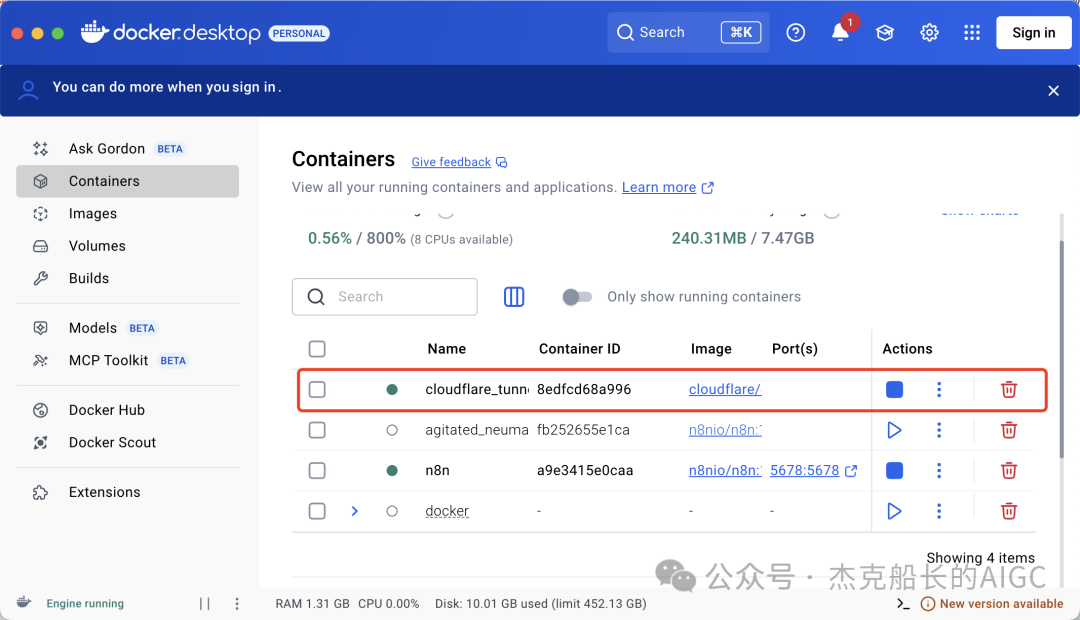The image size is (1080, 620).
Task: Open more actions for docker row
Action: coord(939,511)
